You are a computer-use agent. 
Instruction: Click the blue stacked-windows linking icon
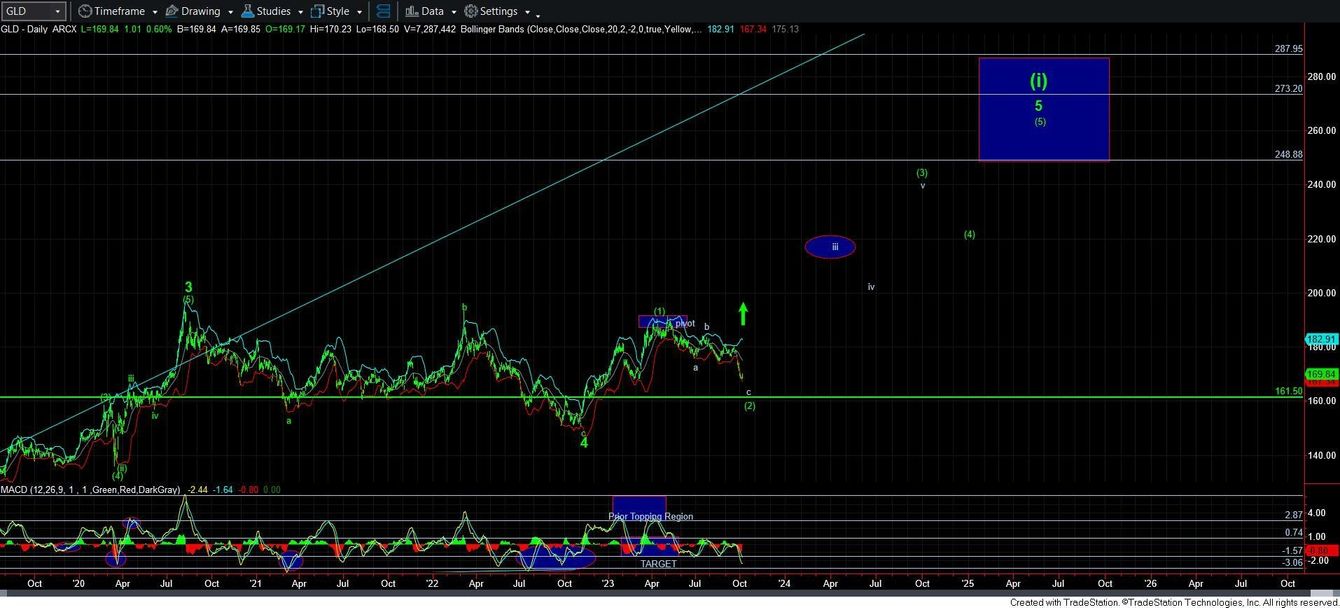point(383,11)
